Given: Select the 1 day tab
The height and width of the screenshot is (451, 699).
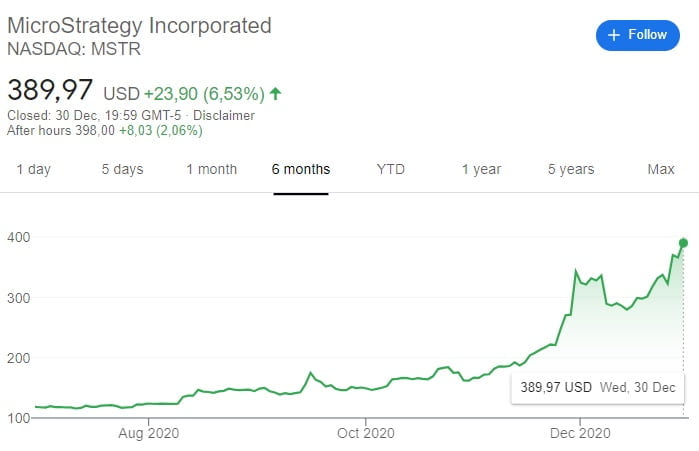Looking at the screenshot, I should tap(33, 169).
